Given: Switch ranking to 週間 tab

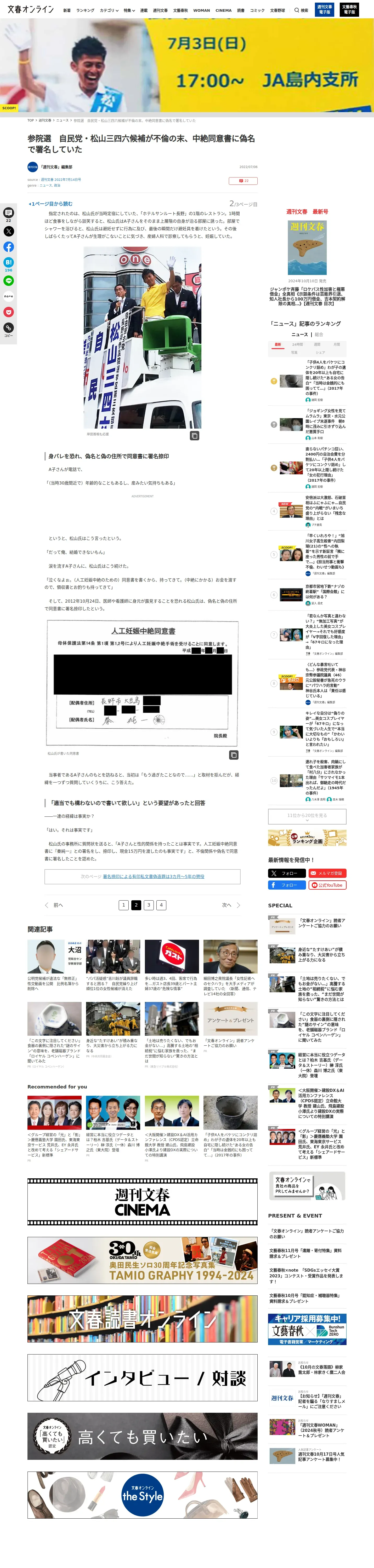Looking at the screenshot, I should (317, 344).
